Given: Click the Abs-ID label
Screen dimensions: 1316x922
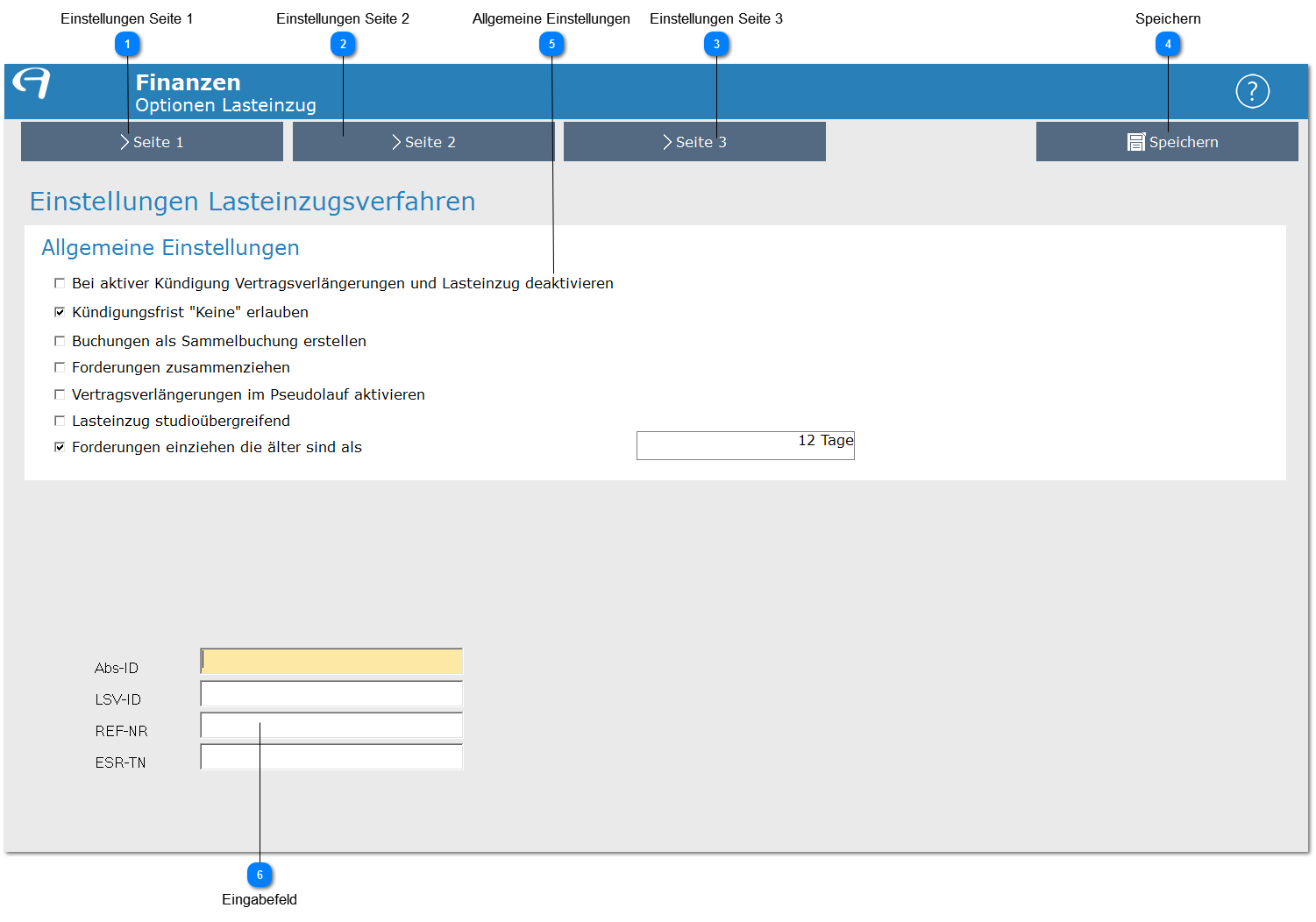Looking at the screenshot, I should click(117, 668).
